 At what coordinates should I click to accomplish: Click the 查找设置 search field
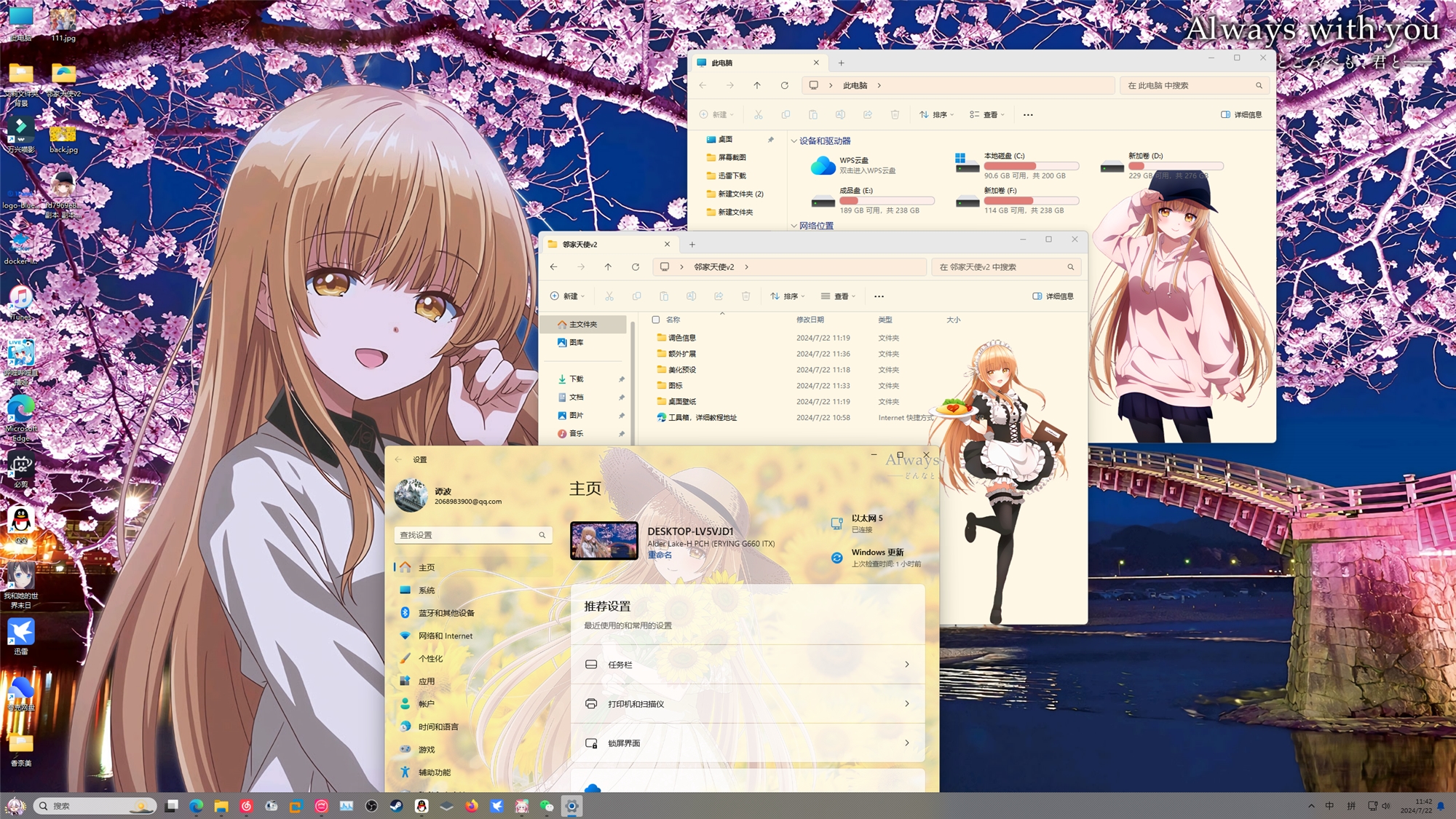point(466,535)
